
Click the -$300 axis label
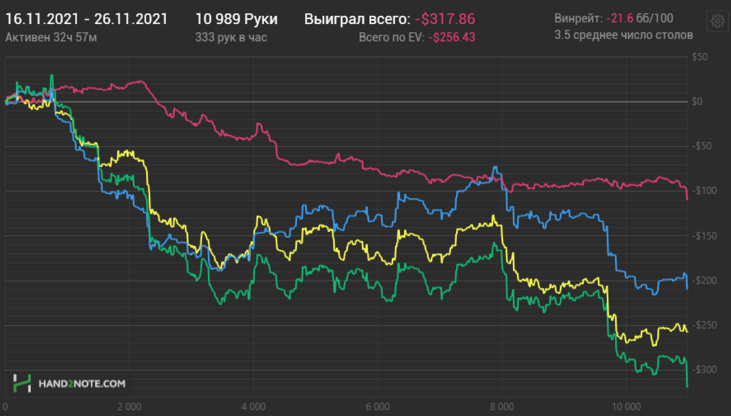point(704,369)
